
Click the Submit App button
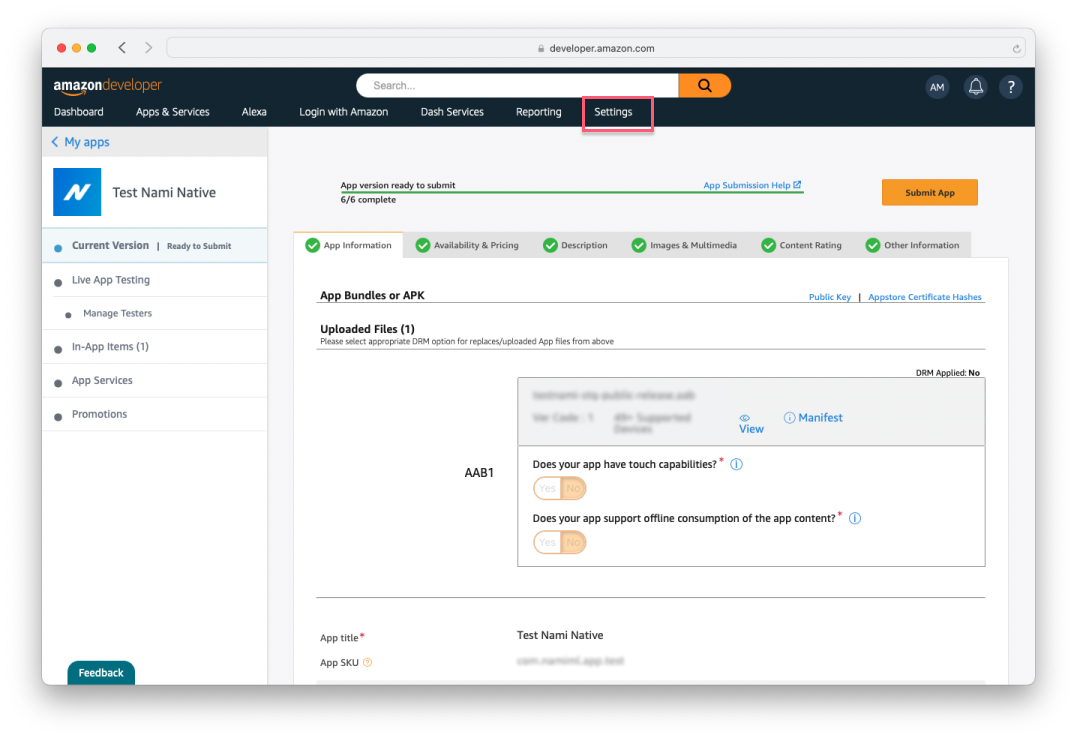pyautogui.click(x=930, y=192)
